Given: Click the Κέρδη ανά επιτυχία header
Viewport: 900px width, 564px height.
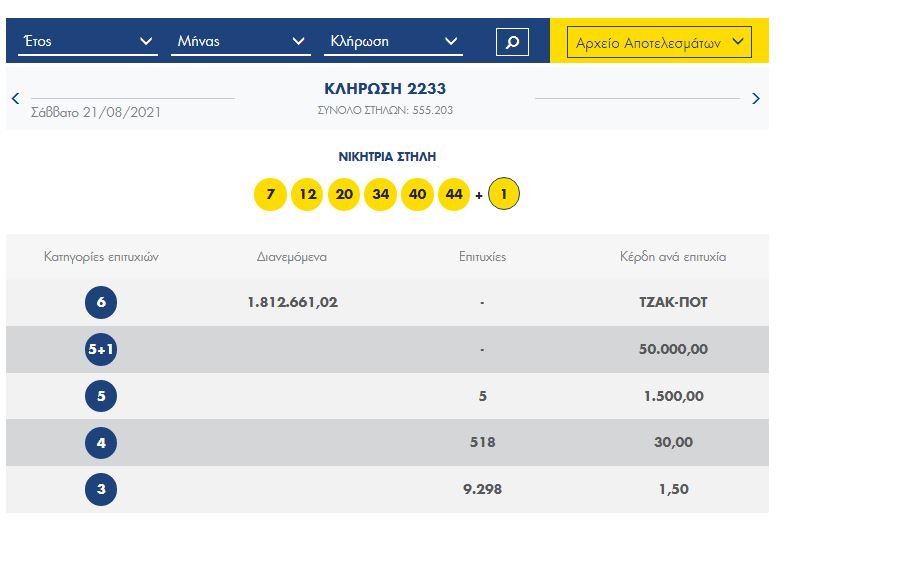Looking at the screenshot, I should tap(673, 257).
